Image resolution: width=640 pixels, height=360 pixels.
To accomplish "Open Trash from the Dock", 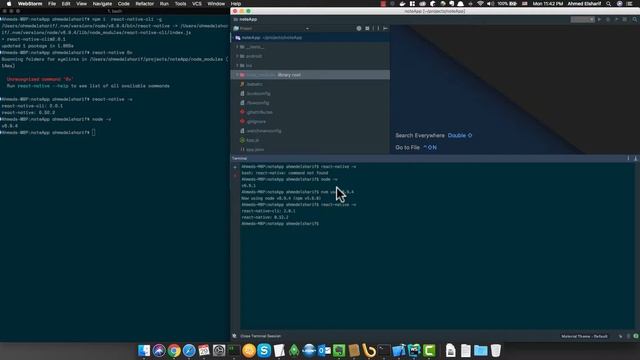I will point(496,351).
